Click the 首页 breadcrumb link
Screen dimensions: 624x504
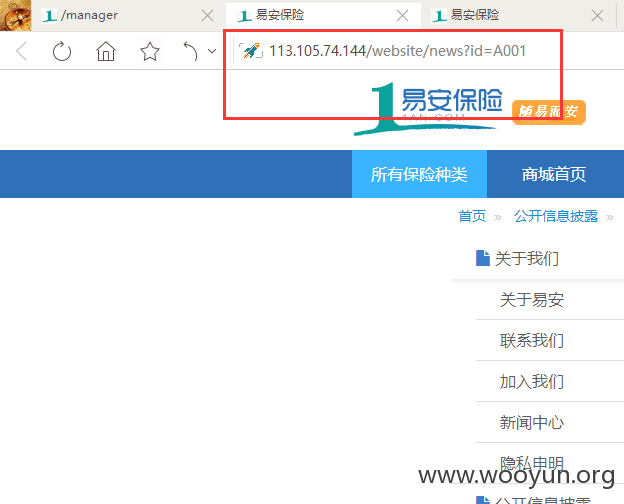(x=472, y=216)
